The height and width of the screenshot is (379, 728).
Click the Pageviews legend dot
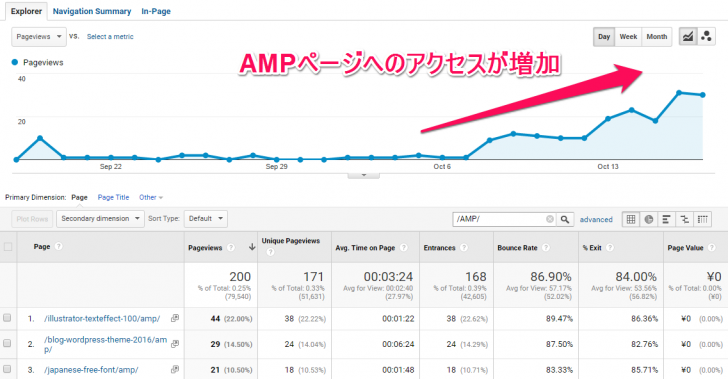(15, 62)
